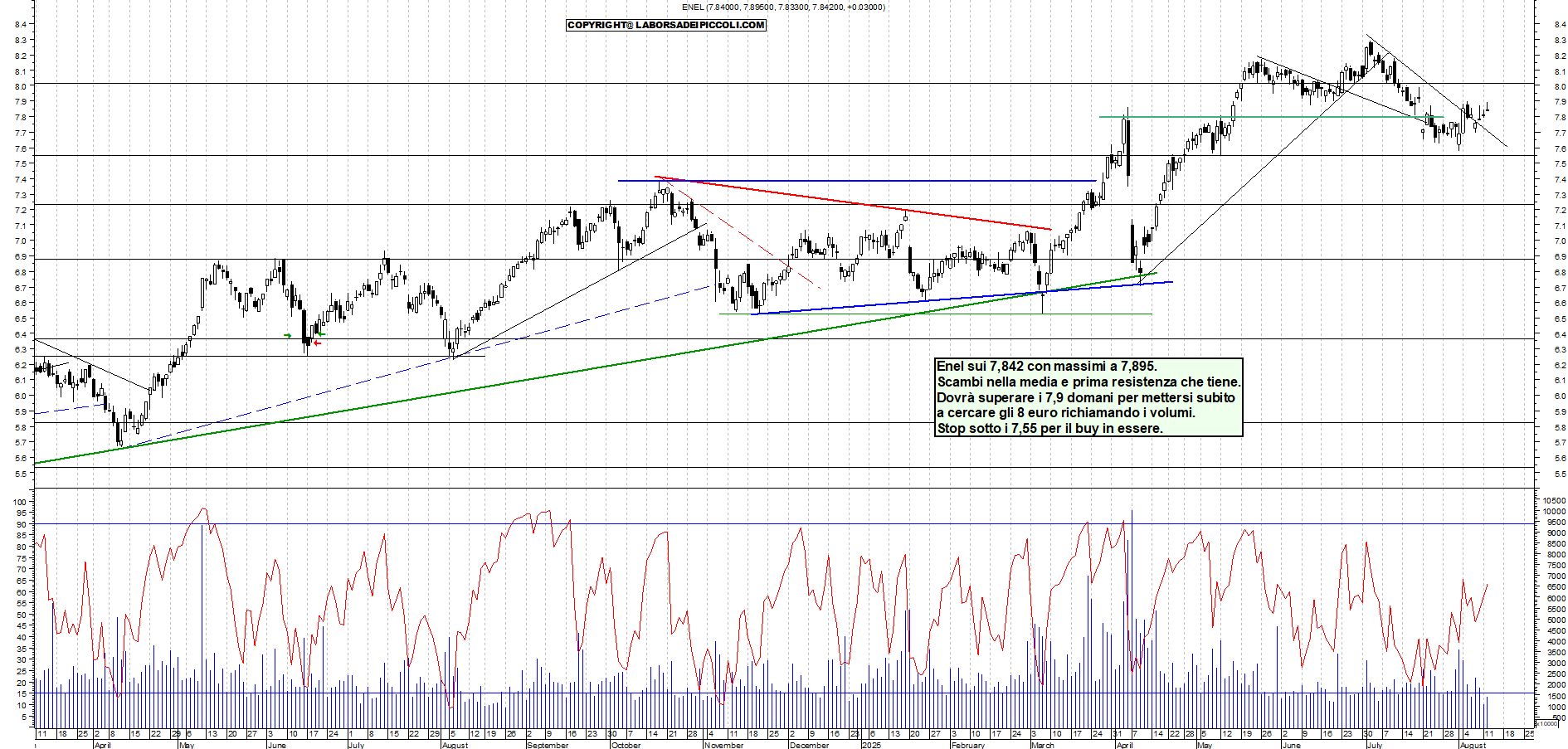The image size is (1568, 749).
Task: Click the 8.4 price label on right axis
Action: tap(1560, 25)
